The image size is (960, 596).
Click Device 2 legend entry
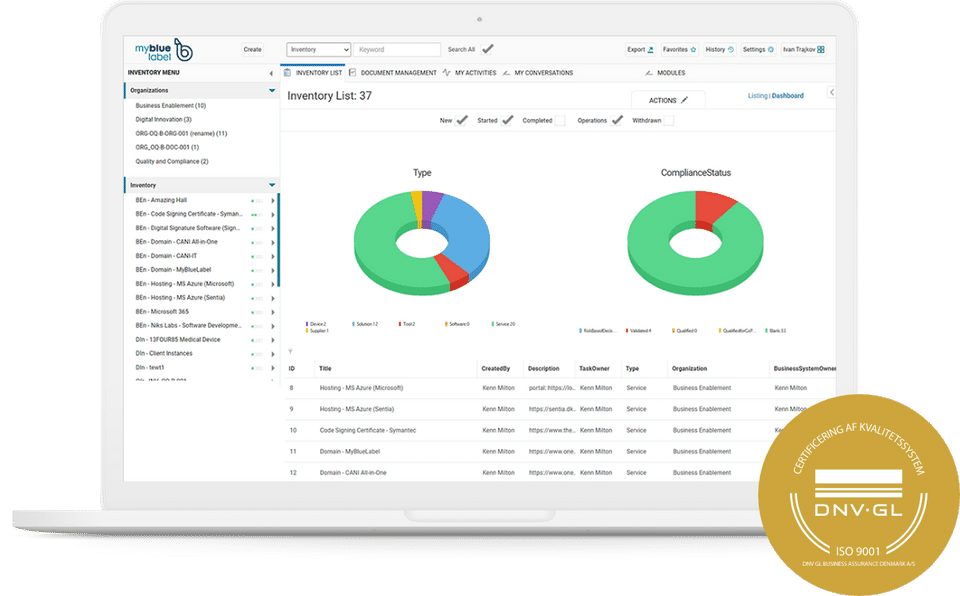316,324
